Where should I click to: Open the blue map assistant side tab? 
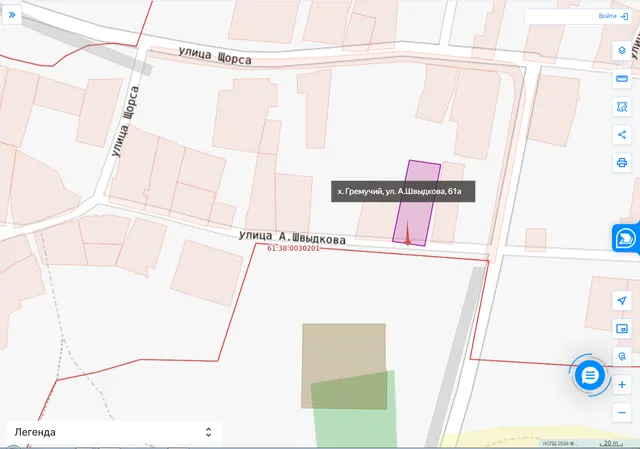click(x=625, y=238)
